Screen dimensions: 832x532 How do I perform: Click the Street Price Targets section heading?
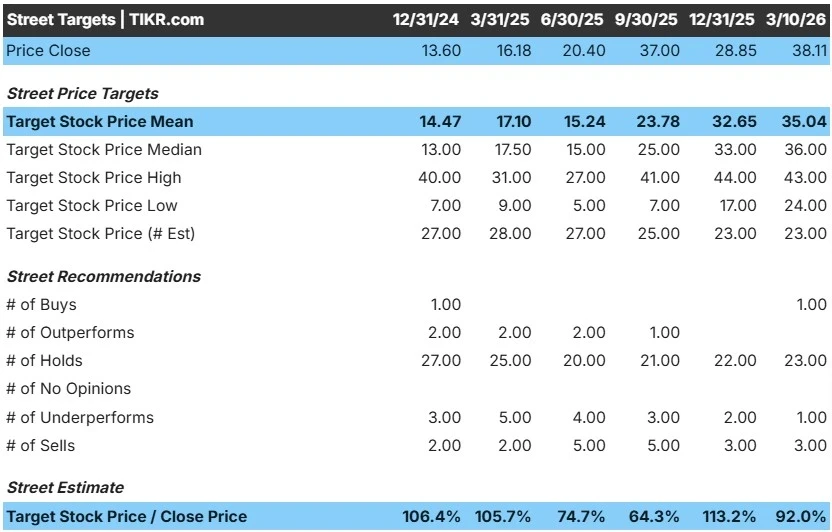(83, 93)
